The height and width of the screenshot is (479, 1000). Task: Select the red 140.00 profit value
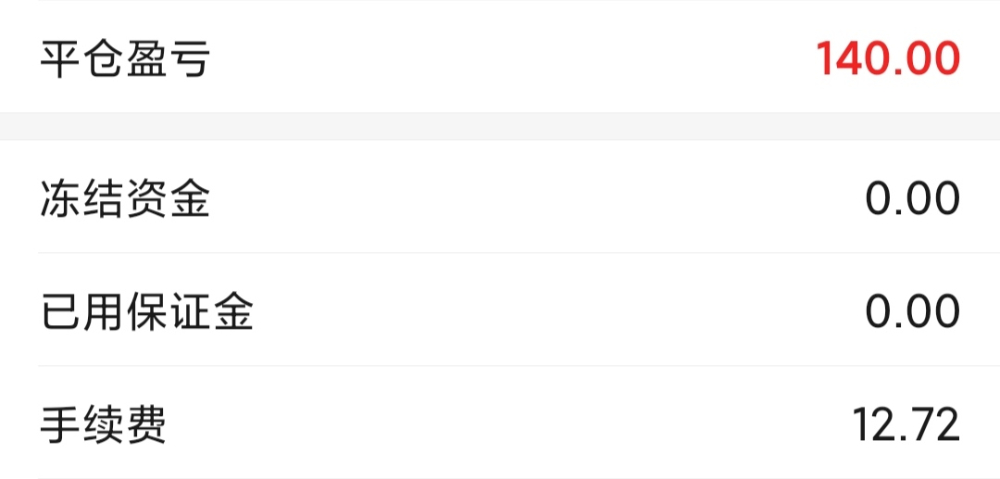pyautogui.click(x=888, y=59)
